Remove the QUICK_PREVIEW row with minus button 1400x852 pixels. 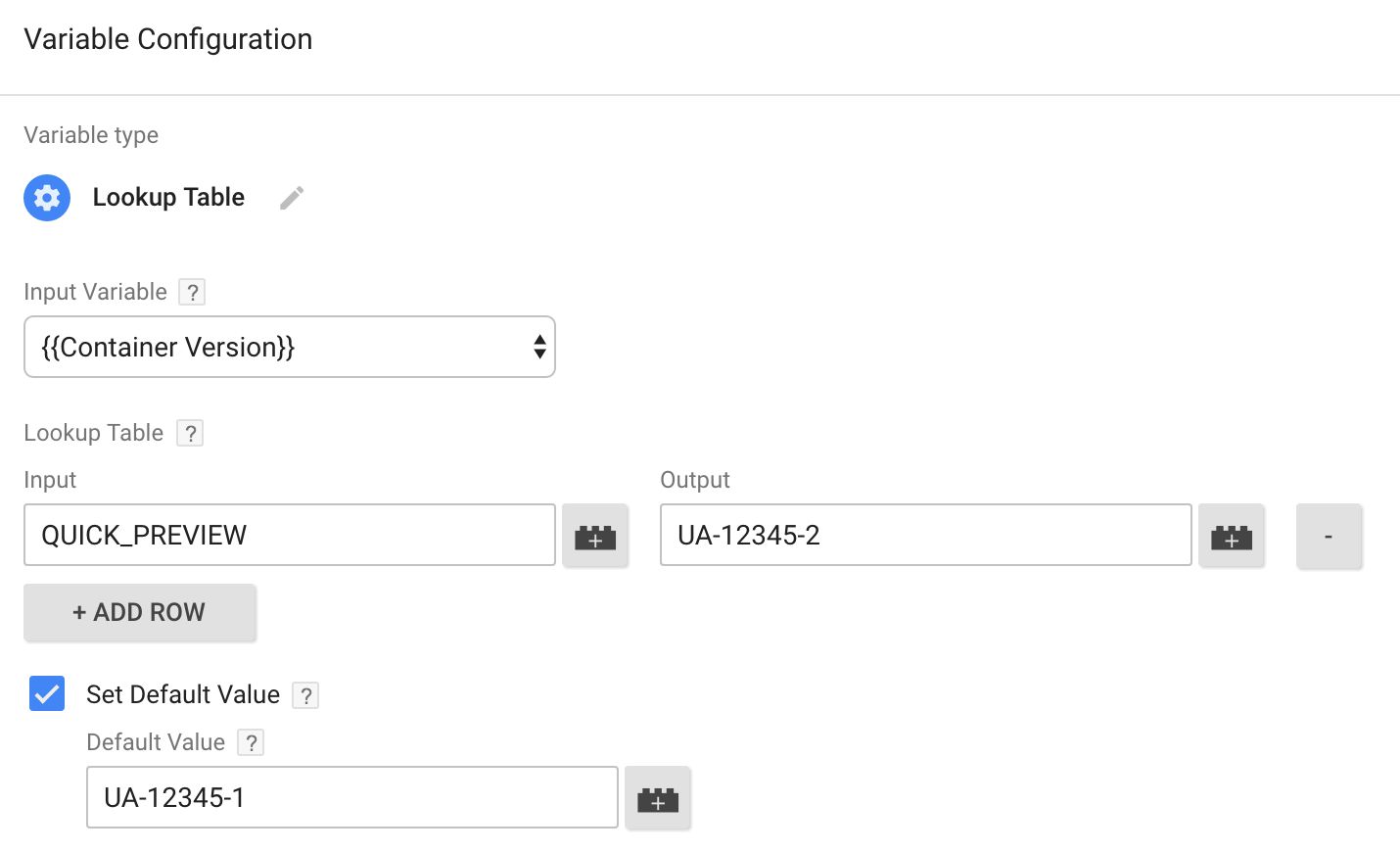tap(1329, 536)
